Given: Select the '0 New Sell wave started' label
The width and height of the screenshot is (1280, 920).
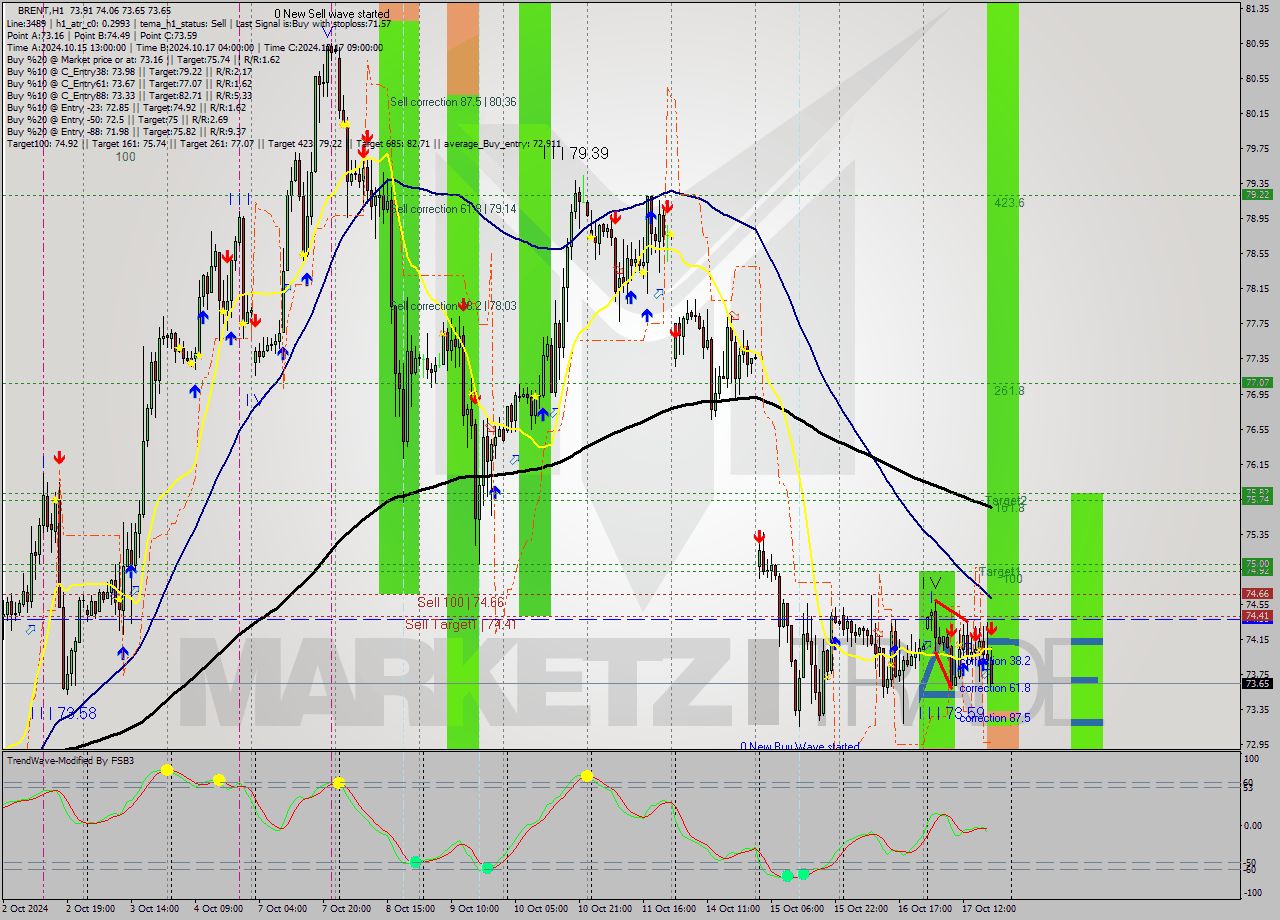Looking at the screenshot, I should pyautogui.click(x=332, y=14).
